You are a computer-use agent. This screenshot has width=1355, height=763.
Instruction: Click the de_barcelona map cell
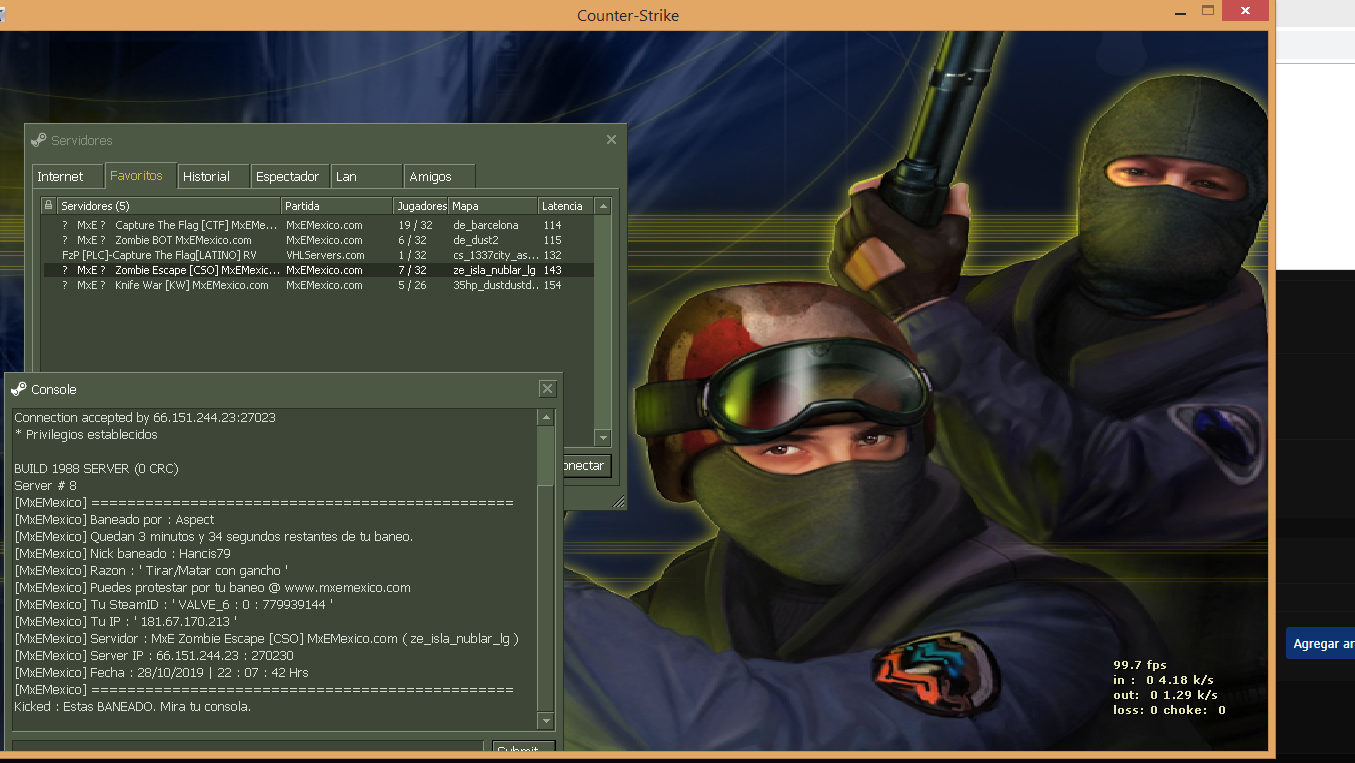(486, 225)
